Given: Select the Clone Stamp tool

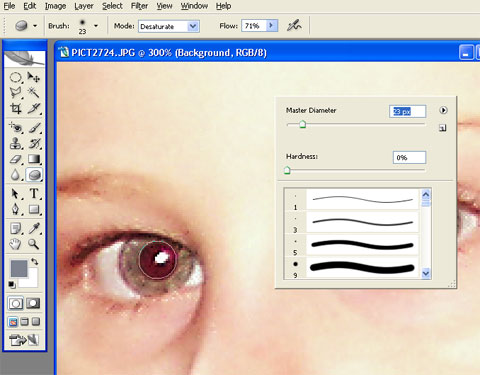Looking at the screenshot, I should [x=15, y=143].
